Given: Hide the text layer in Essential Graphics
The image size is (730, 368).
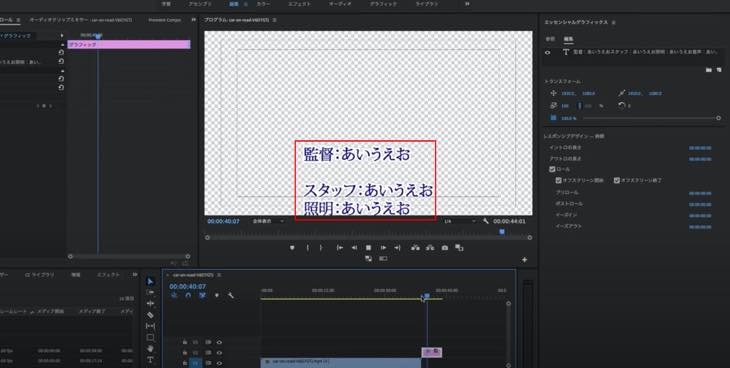Looking at the screenshot, I should point(548,53).
